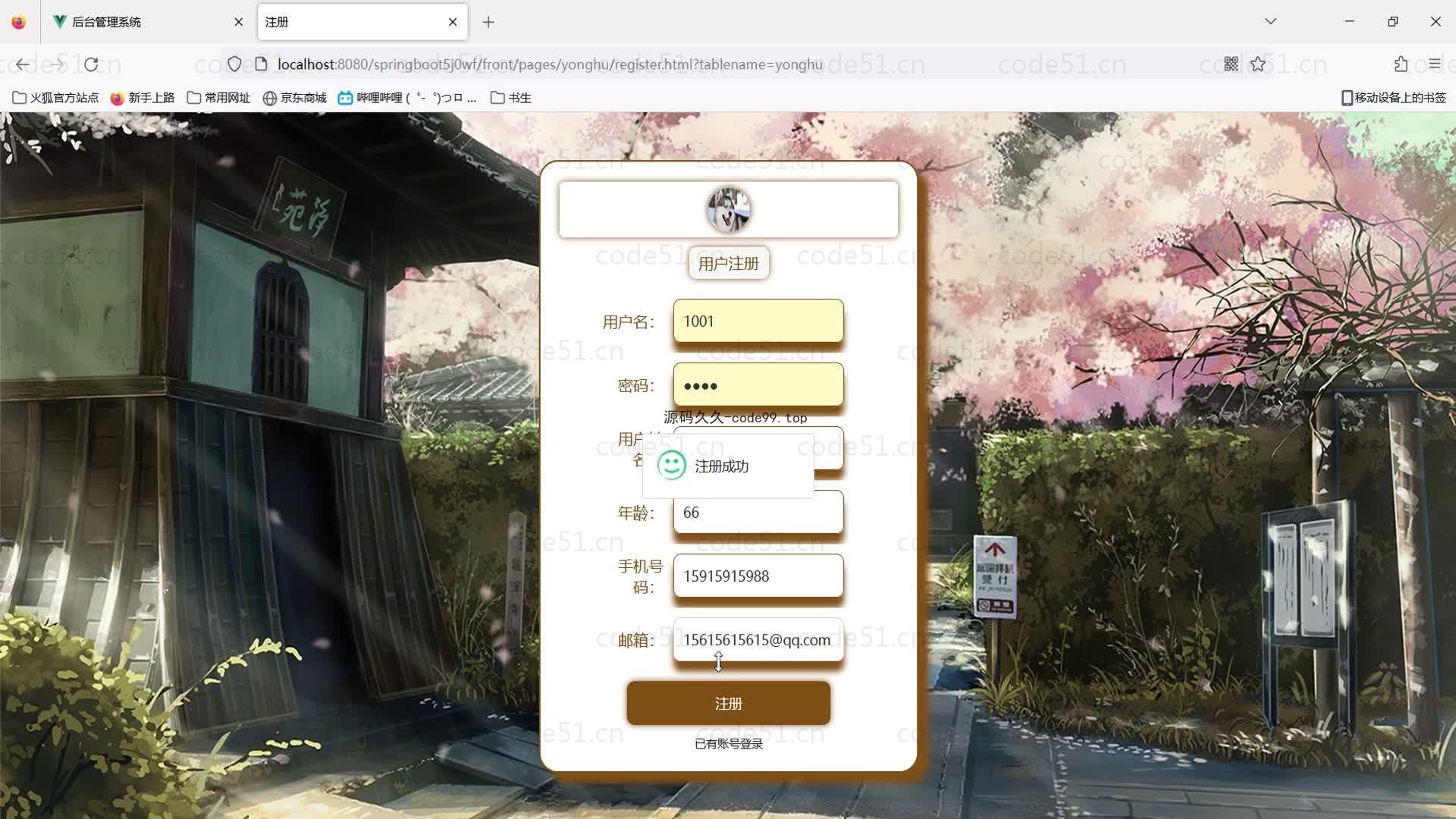Screen dimensions: 1456x819
Task: Go back using the back arrow
Action: click(x=23, y=64)
